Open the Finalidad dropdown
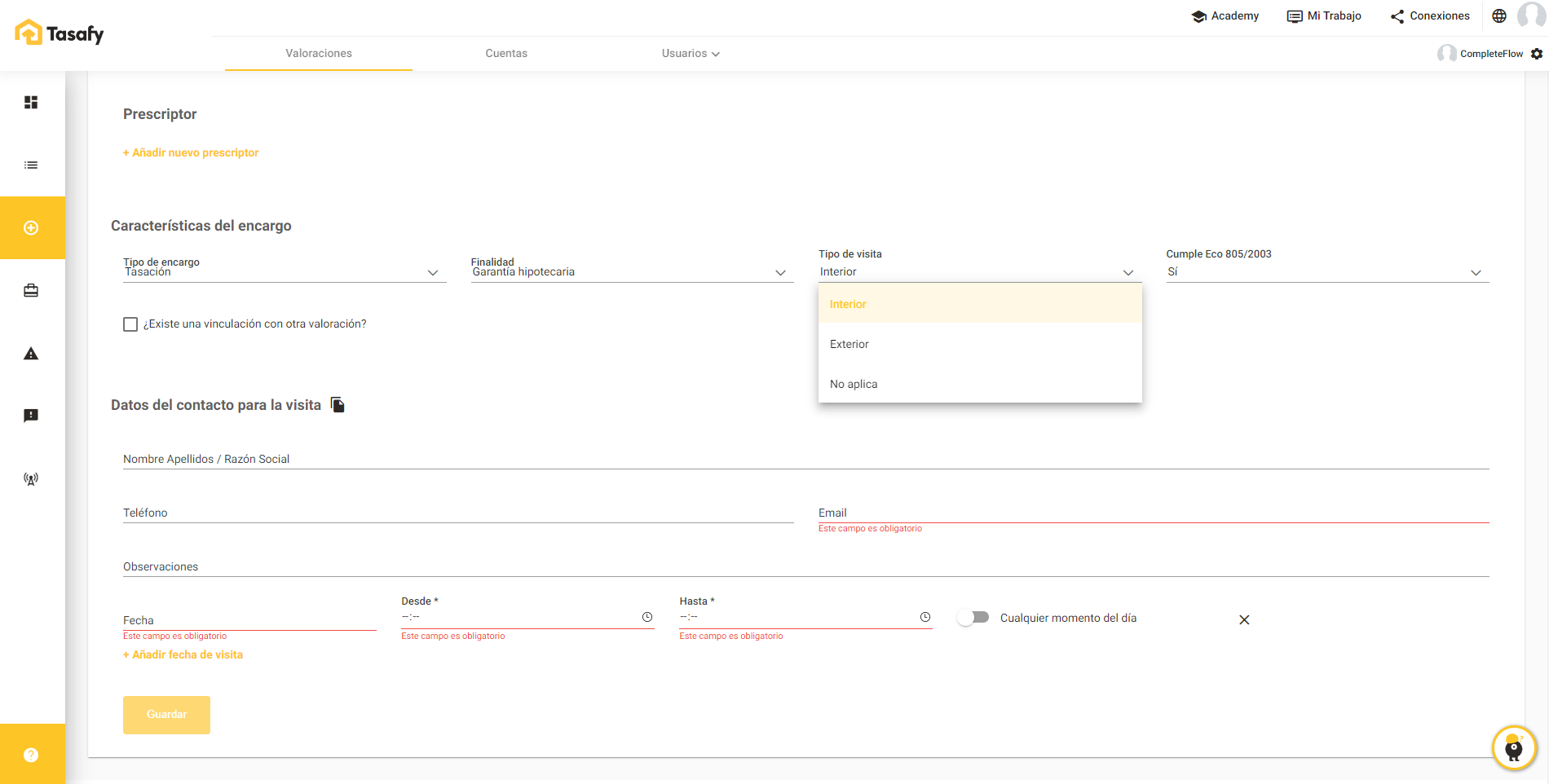The image size is (1549, 784). pyautogui.click(x=631, y=272)
